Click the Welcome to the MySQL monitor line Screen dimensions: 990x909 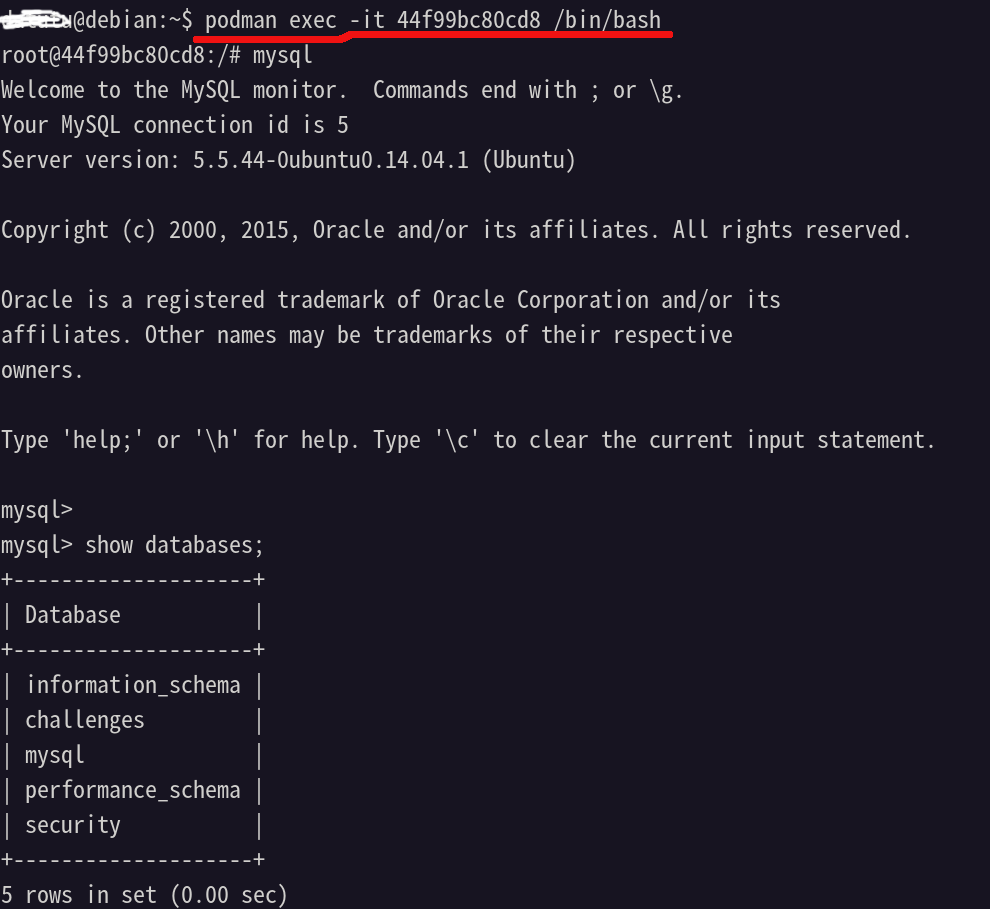click(x=342, y=90)
